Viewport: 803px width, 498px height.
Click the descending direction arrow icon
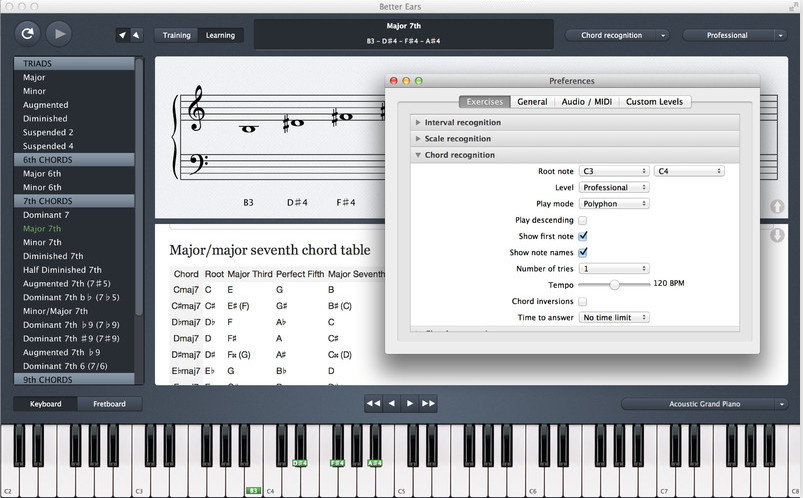point(136,35)
